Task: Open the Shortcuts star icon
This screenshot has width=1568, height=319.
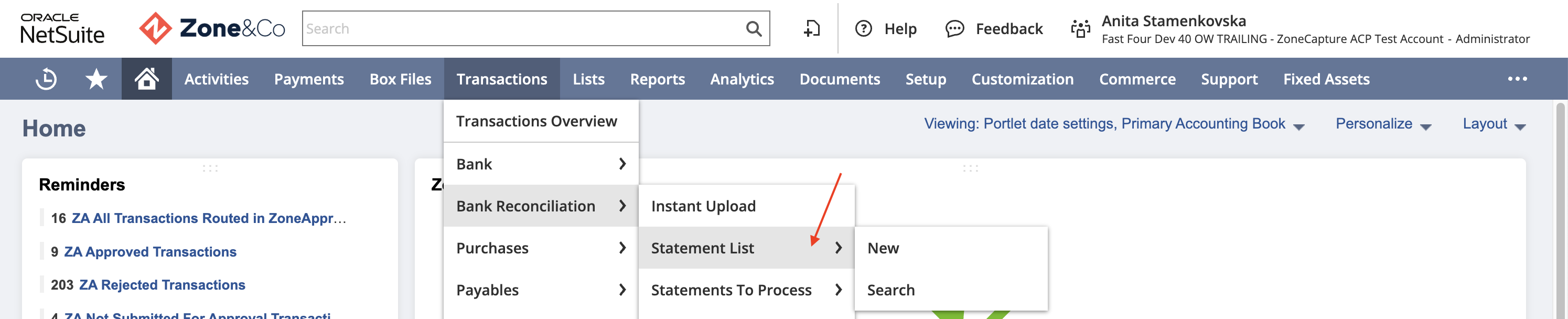Action: click(x=96, y=79)
